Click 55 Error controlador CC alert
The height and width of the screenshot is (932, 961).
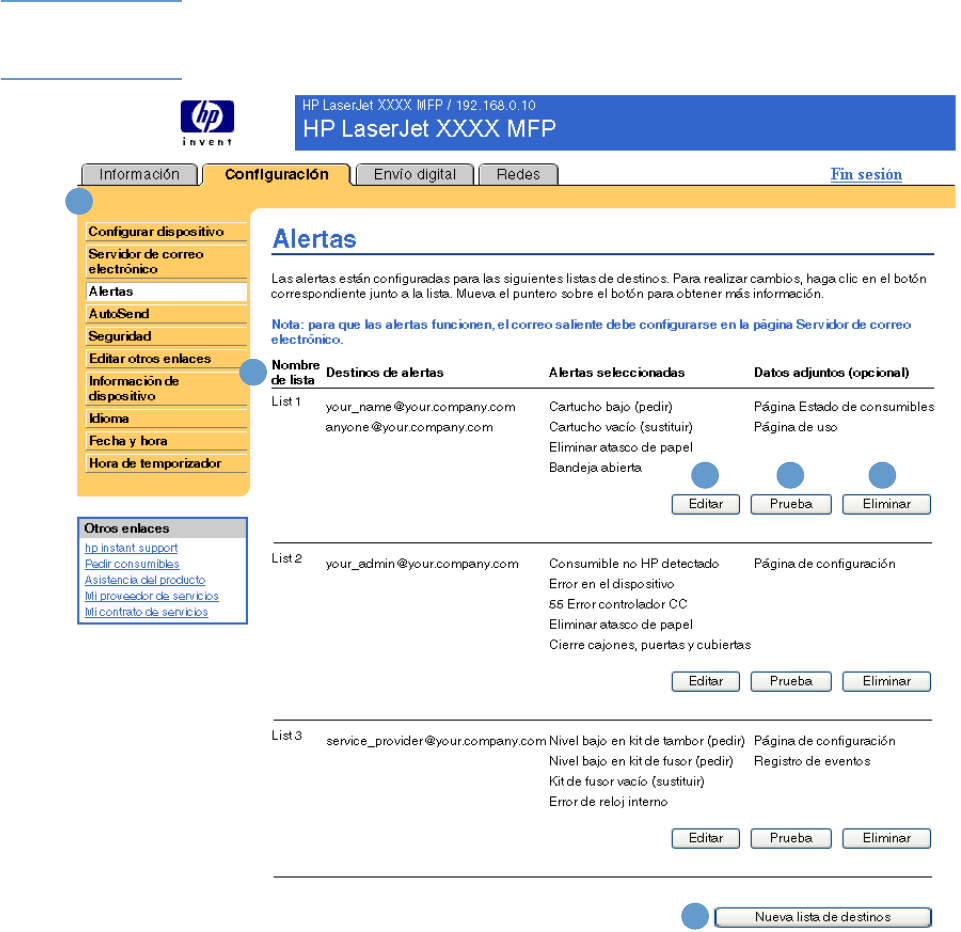pyautogui.click(x=618, y=604)
